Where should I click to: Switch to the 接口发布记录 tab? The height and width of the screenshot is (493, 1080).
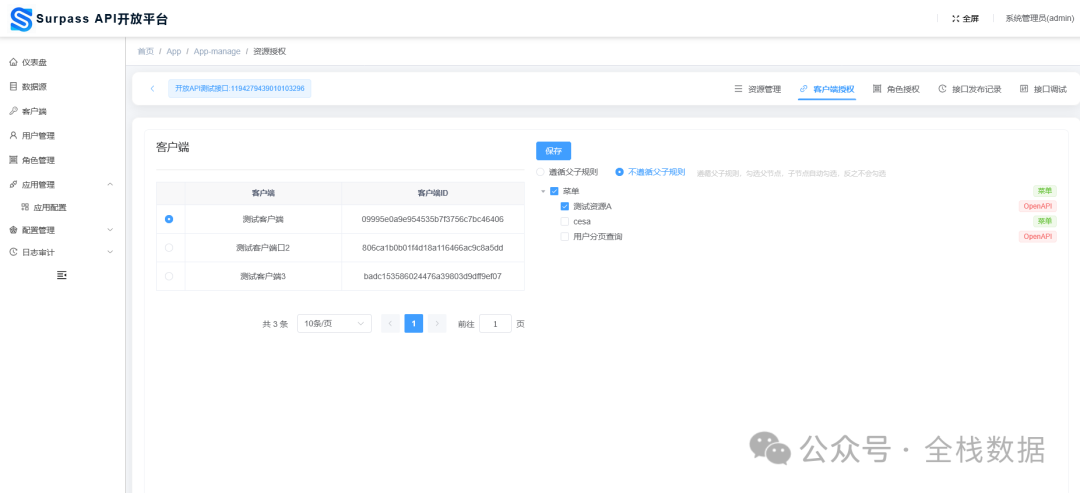969,89
